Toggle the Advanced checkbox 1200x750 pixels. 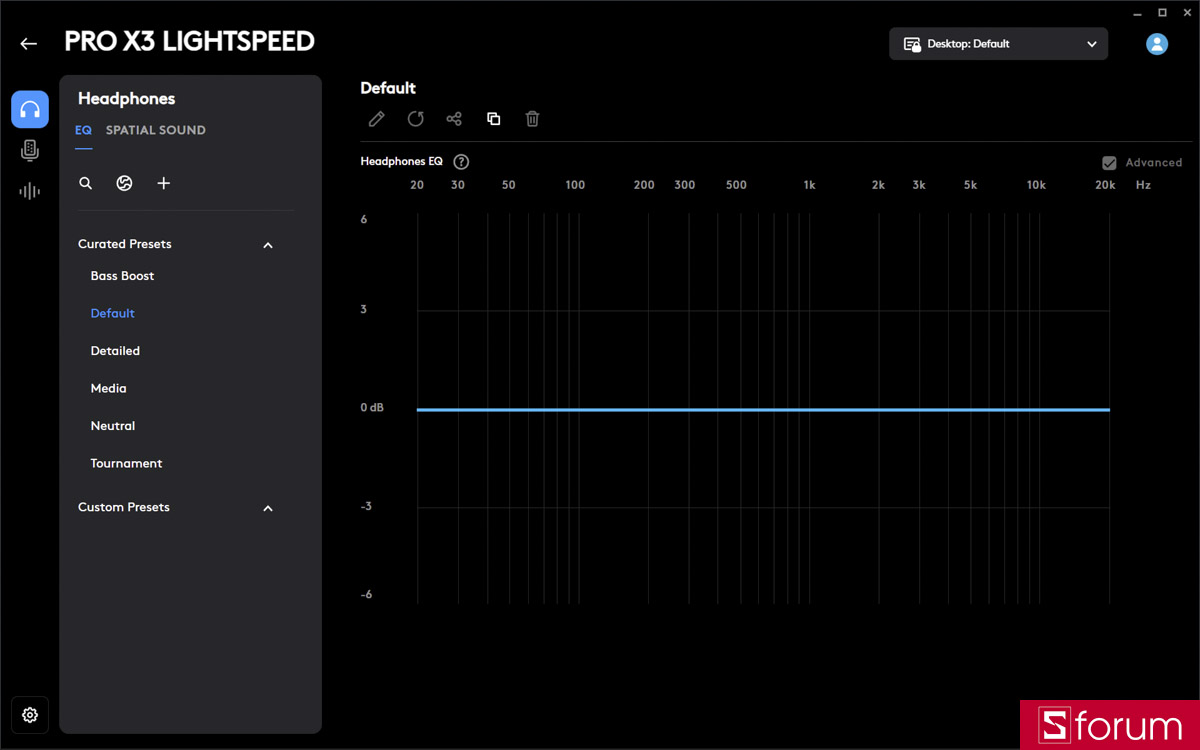point(1109,163)
